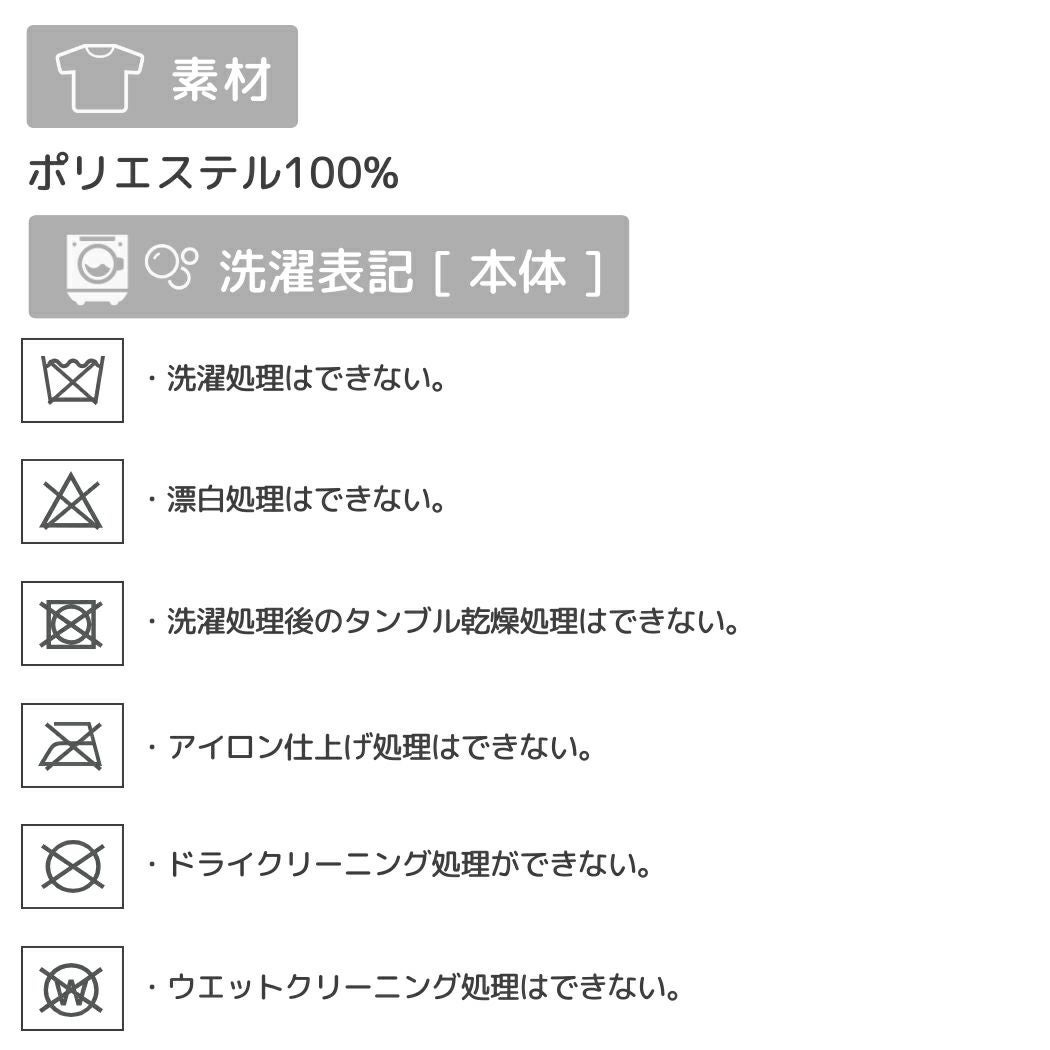Click the text アイロン仕上げ処理はできない
The image size is (1050, 1050).
[x=379, y=746]
